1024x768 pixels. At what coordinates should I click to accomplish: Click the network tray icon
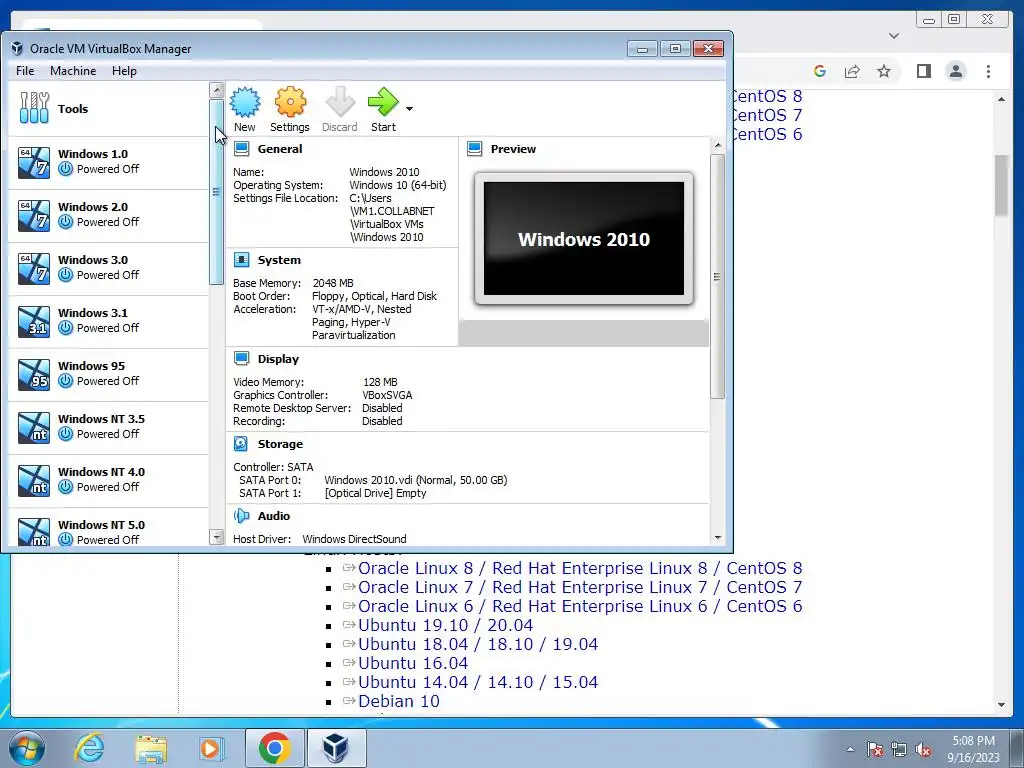[x=899, y=750]
